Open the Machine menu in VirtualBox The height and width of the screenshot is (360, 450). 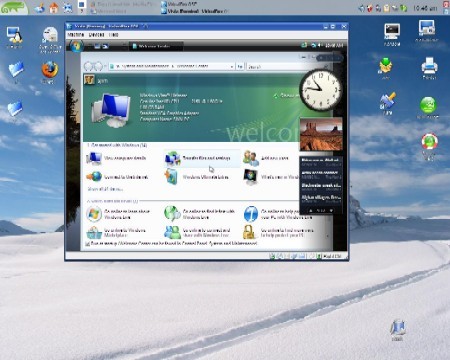coord(76,35)
